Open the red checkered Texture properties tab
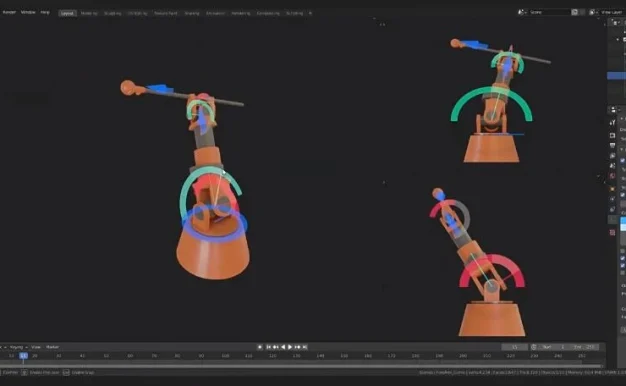 [x=612, y=233]
